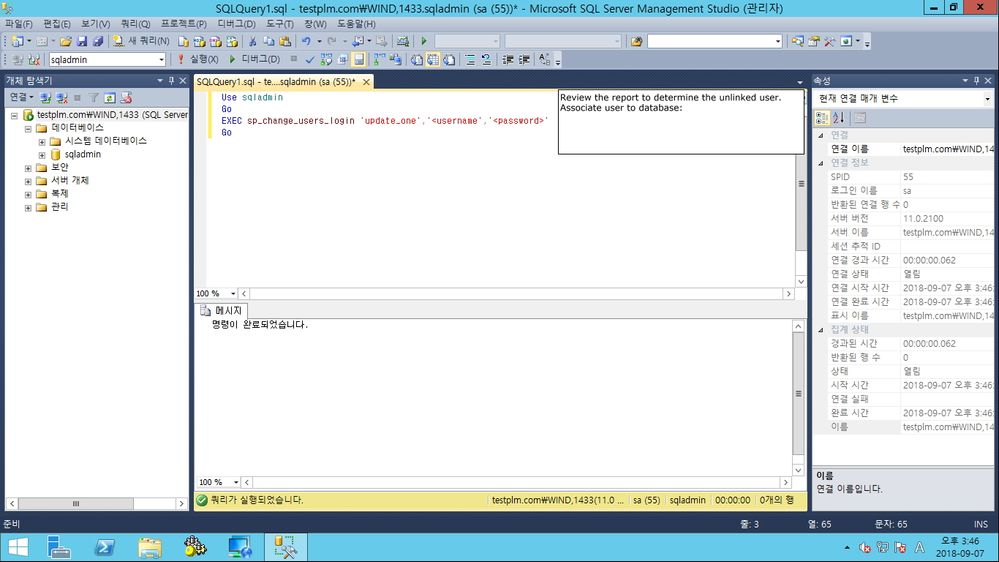
Task: Toggle auto-hide pin on Object Explorer
Action: click(171, 81)
